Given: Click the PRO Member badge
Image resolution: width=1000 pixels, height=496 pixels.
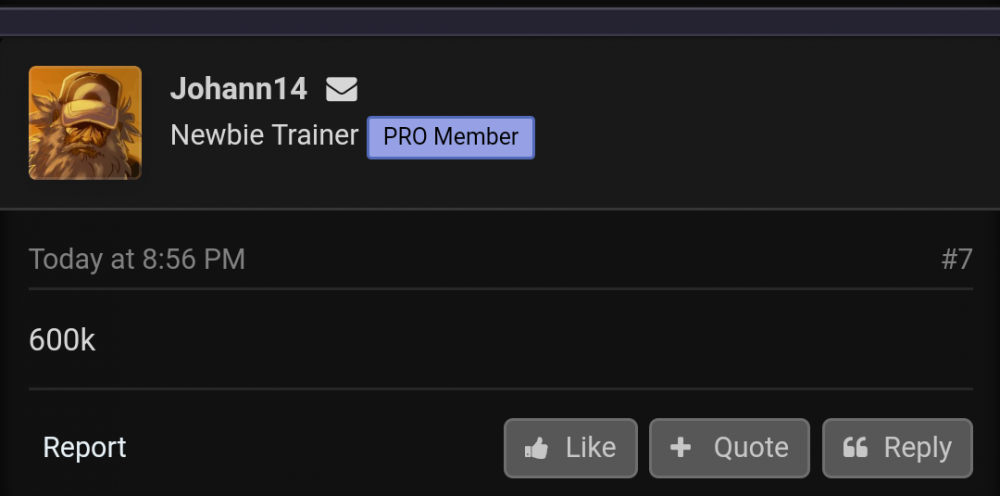Looking at the screenshot, I should 451,137.
